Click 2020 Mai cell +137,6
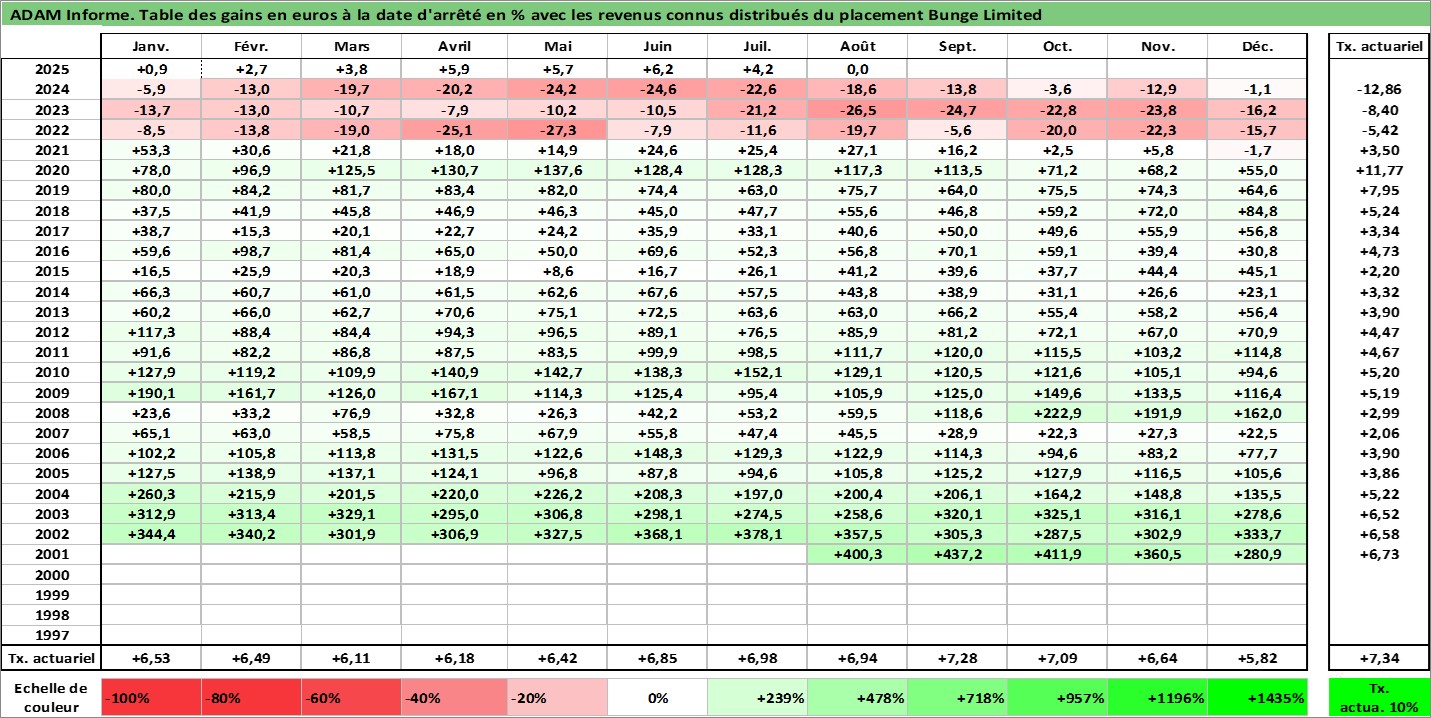 pos(557,171)
